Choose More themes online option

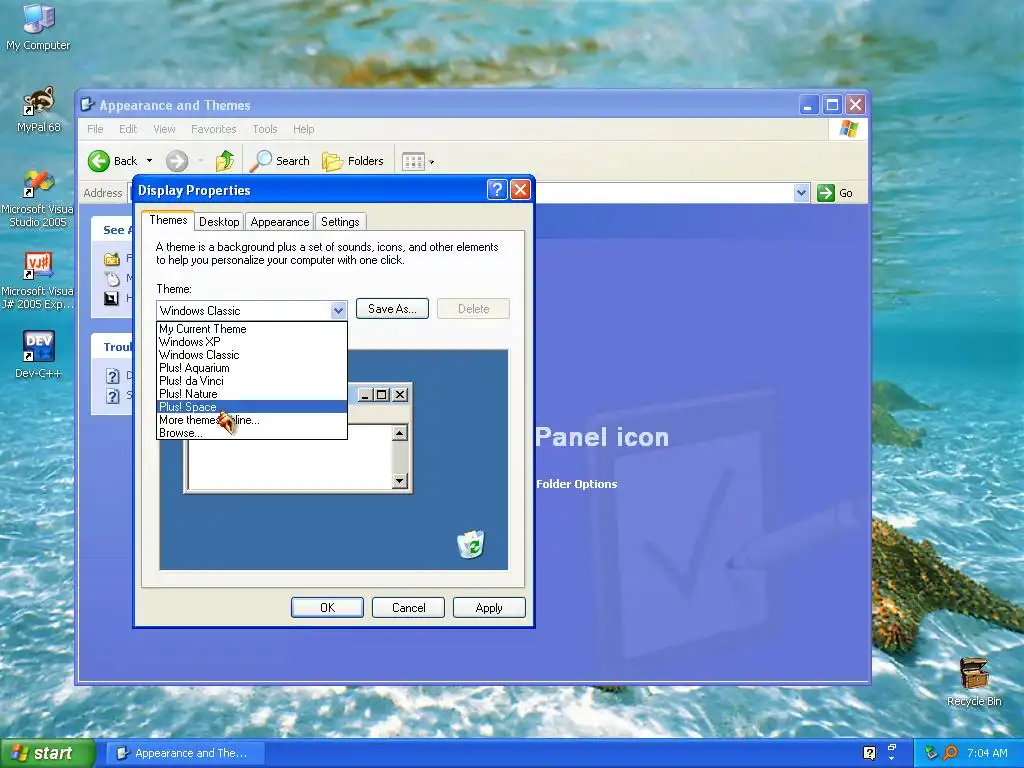[x=251, y=420]
